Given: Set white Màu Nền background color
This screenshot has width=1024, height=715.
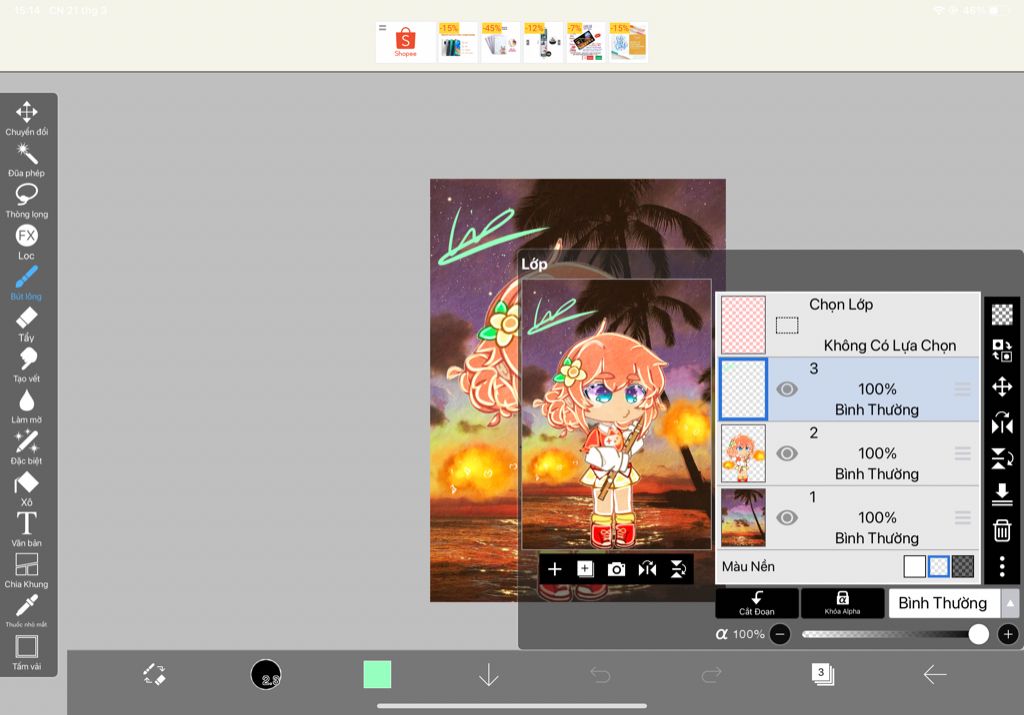Looking at the screenshot, I should click(914, 566).
